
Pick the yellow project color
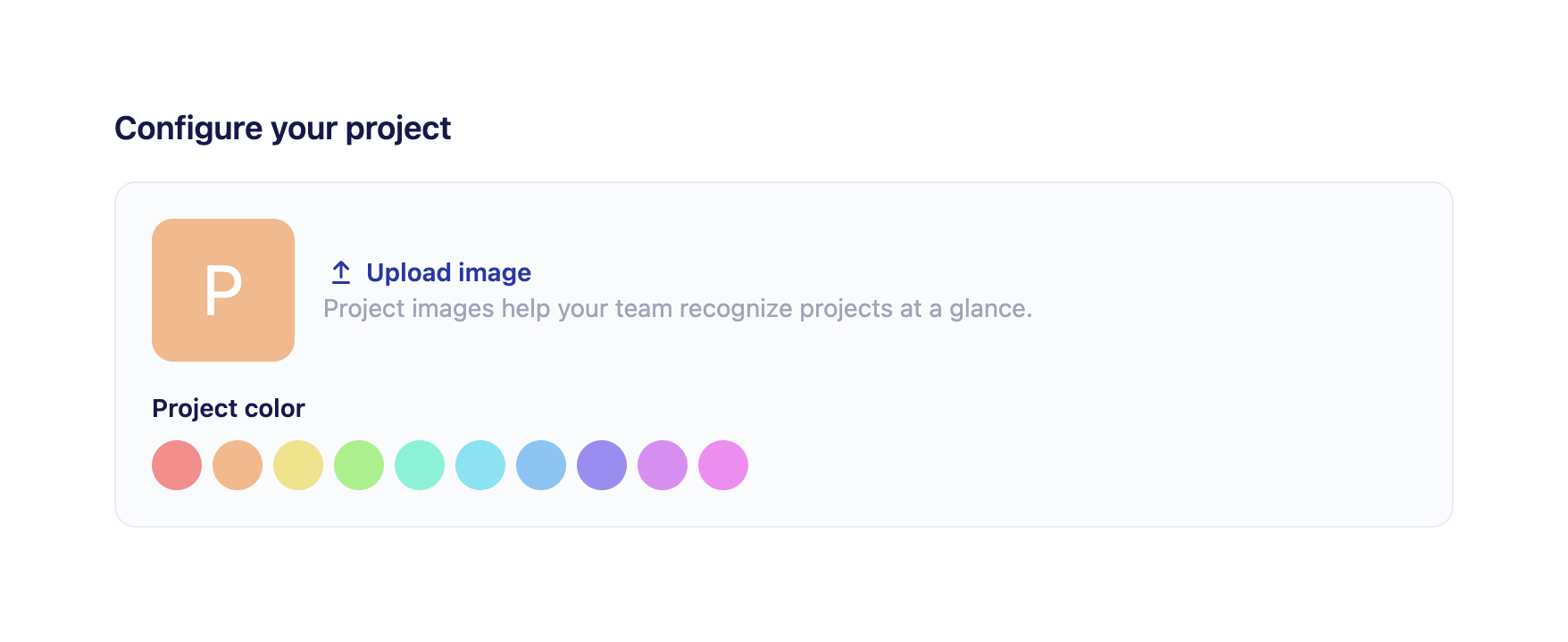(x=298, y=465)
